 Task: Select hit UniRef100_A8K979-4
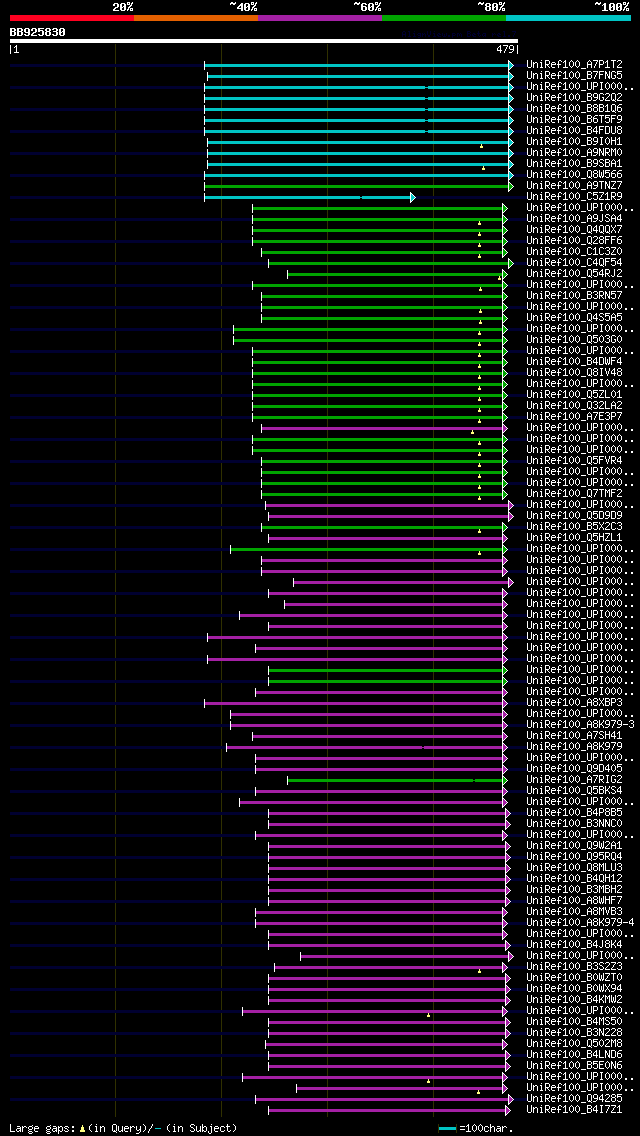click(x=581, y=923)
